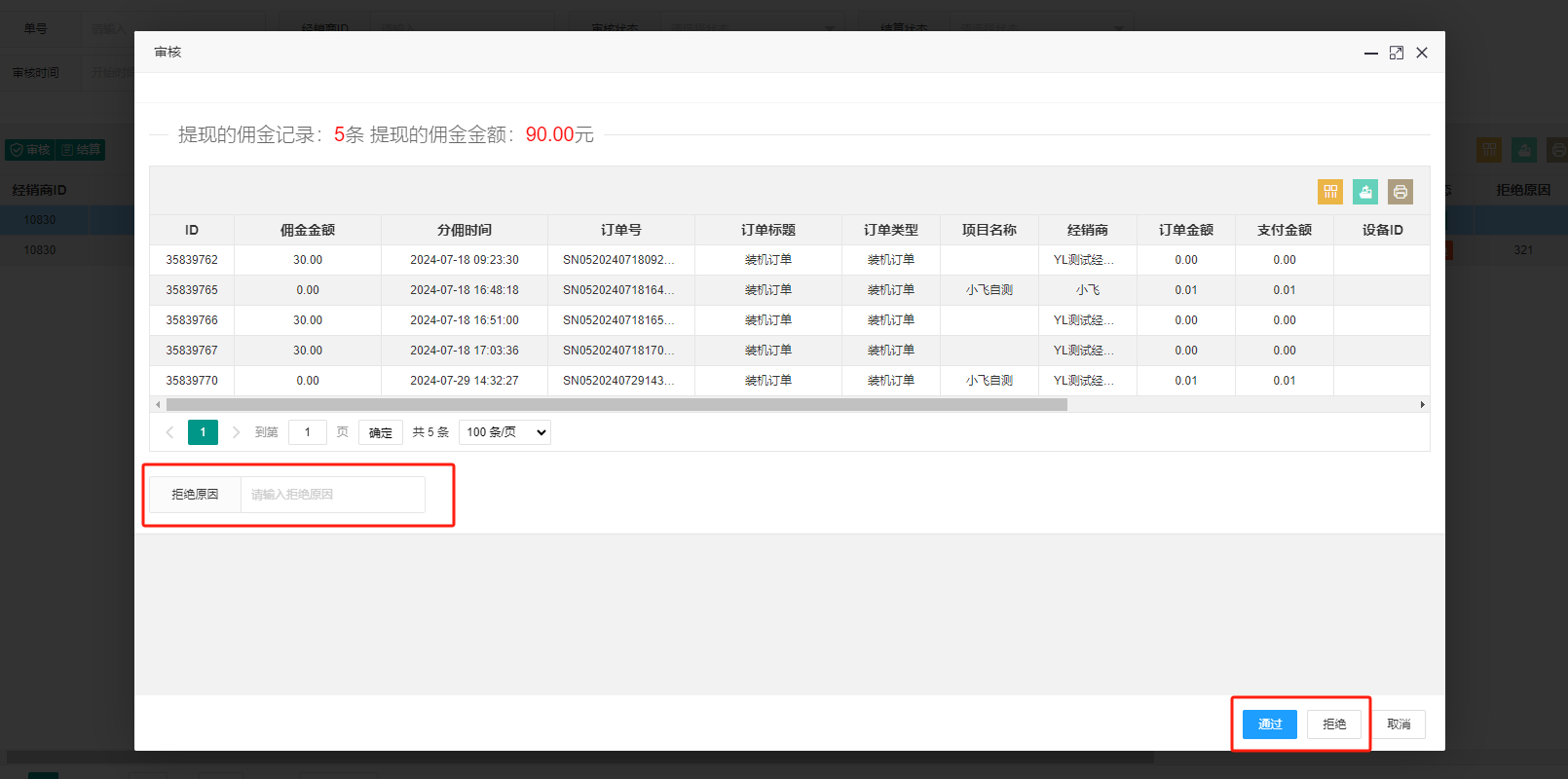Click the 取消 cancel button

[x=1399, y=724]
